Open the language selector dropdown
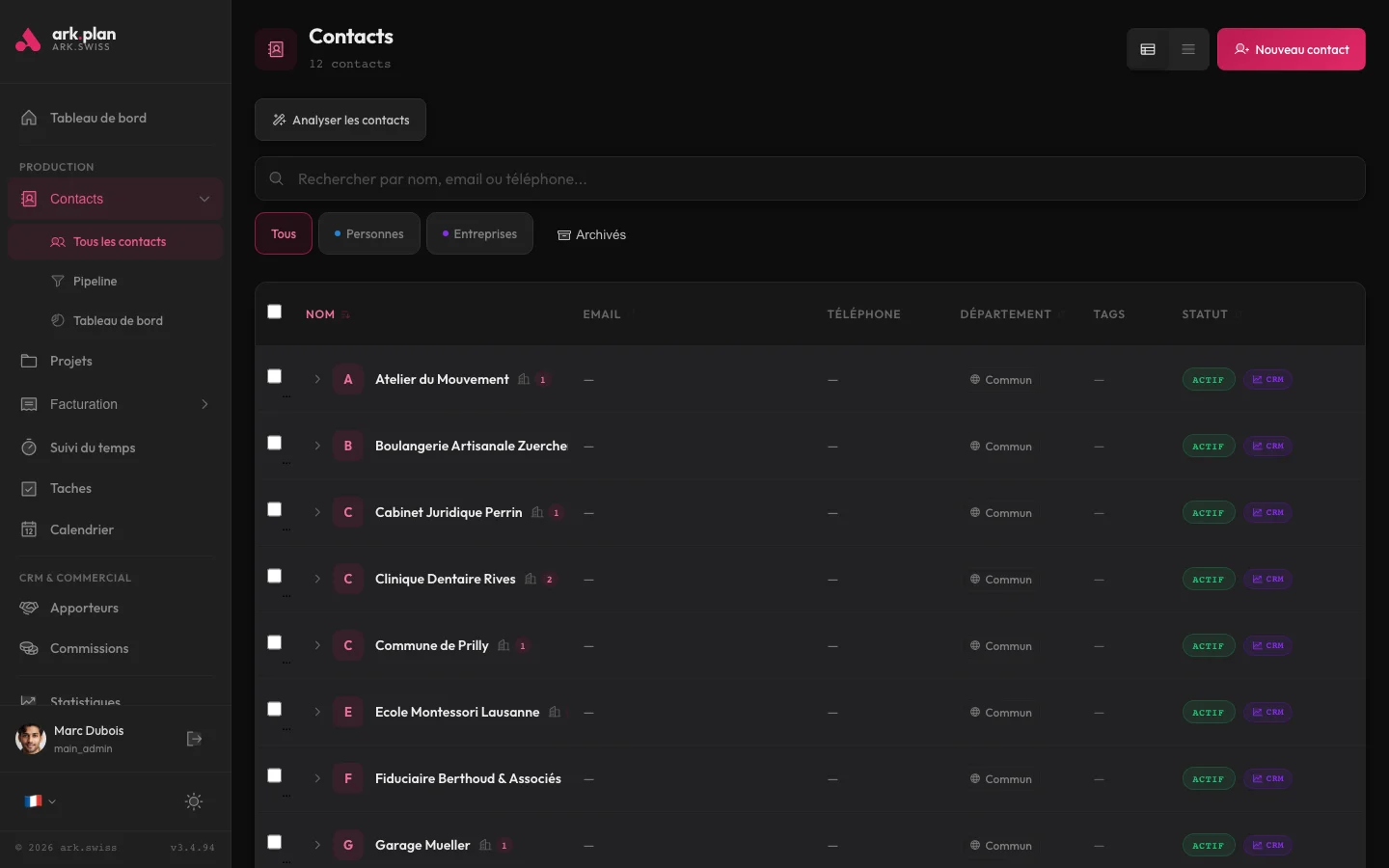 40,801
